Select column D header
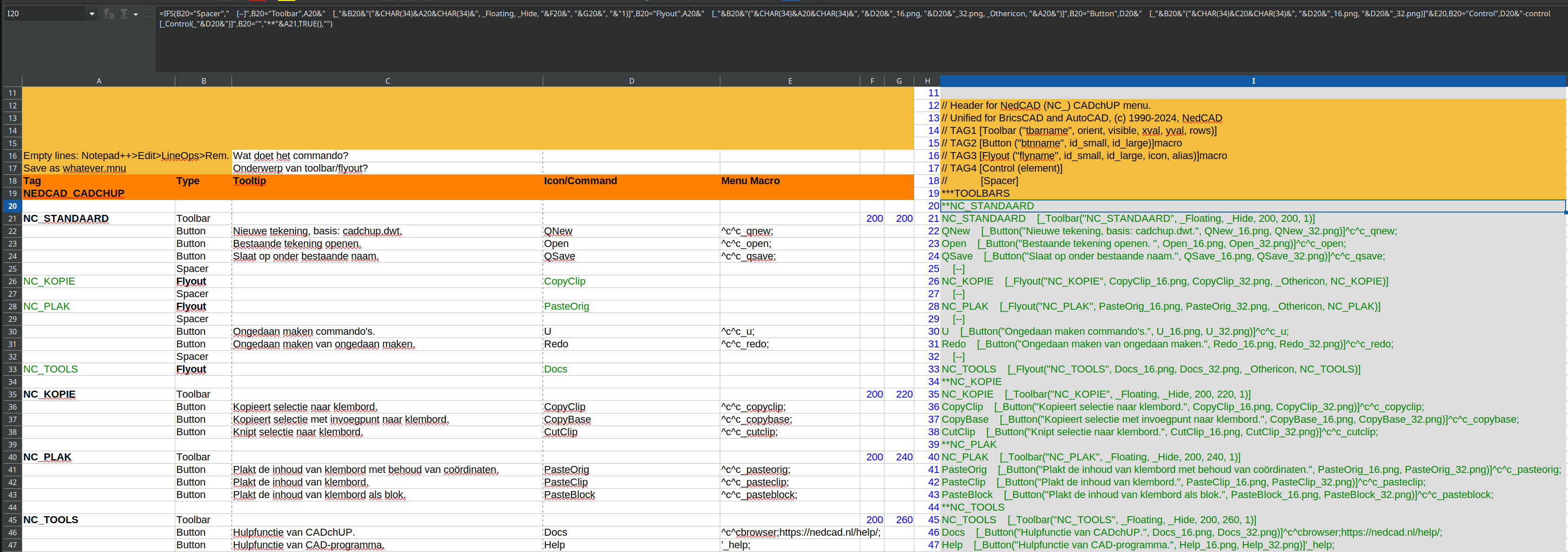Viewport: 1568px width, 552px height. pos(631,81)
